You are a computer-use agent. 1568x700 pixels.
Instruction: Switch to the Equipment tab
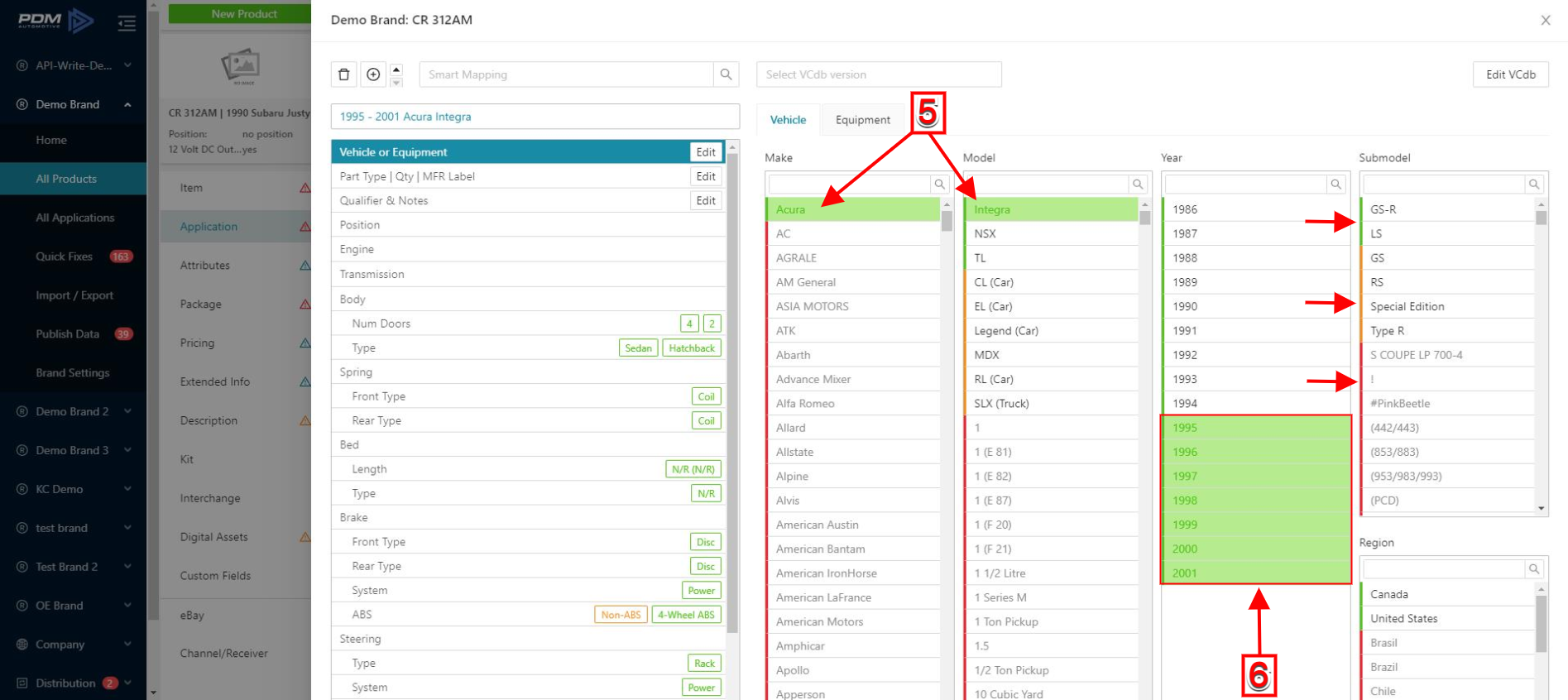pos(863,120)
